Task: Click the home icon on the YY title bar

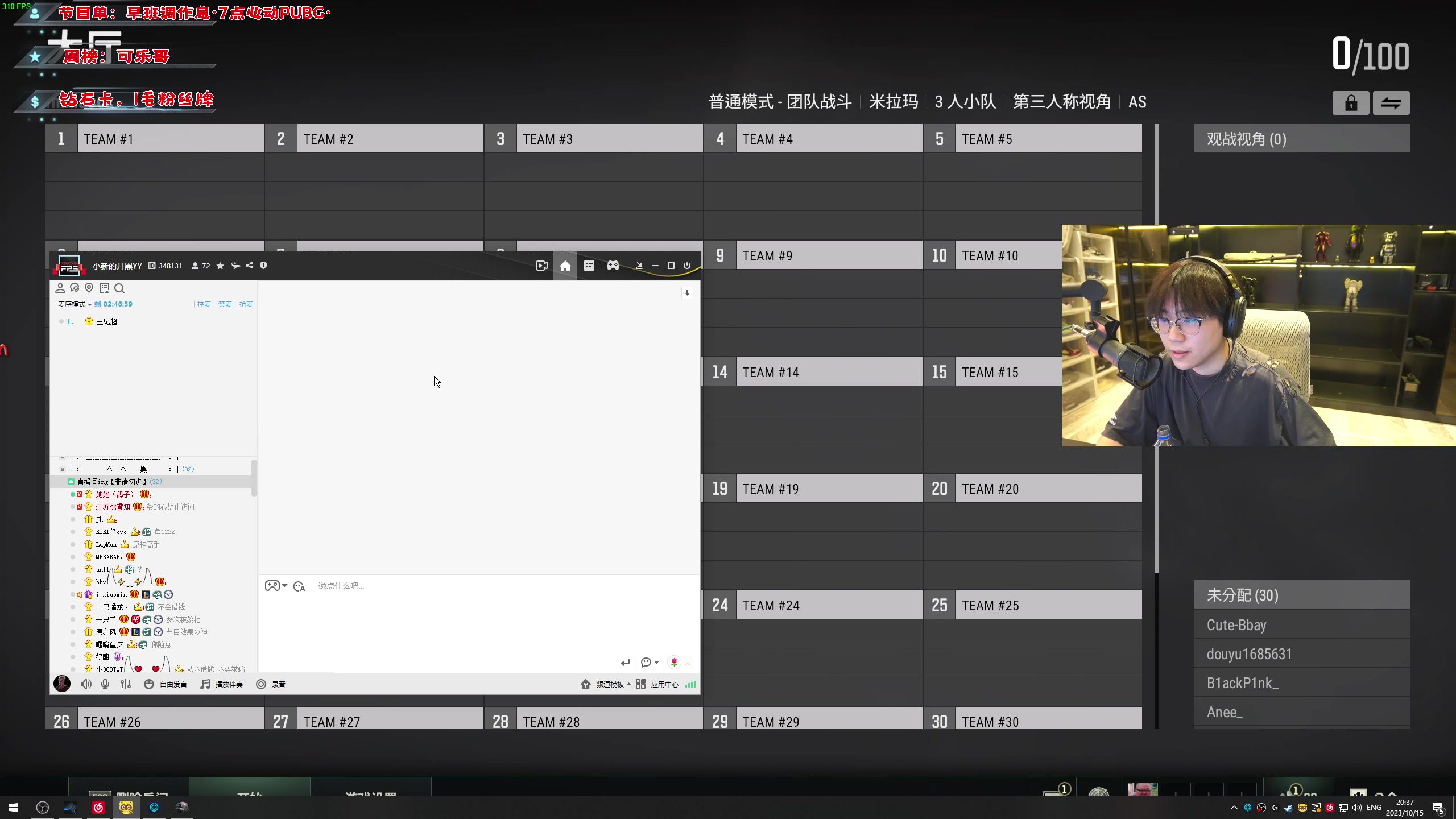Action: point(565,266)
